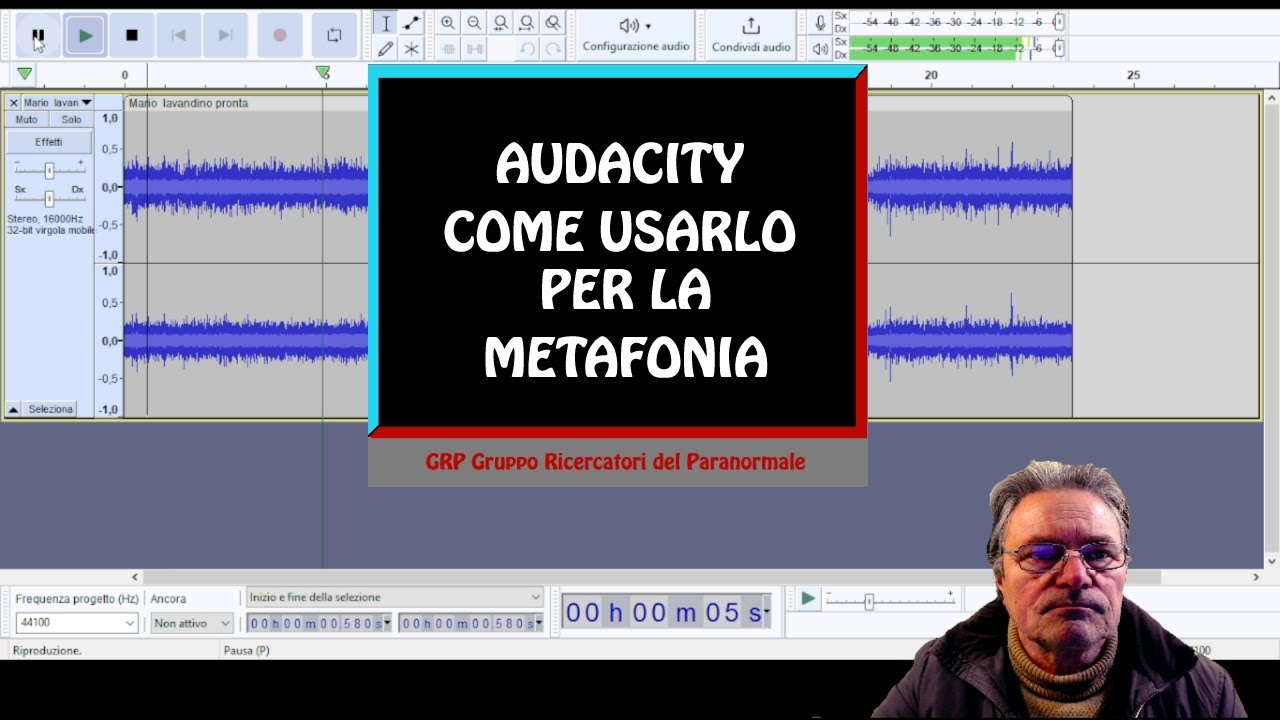Click the play-head marker on the timeline ruler
1280x720 pixels.
(x=322, y=73)
